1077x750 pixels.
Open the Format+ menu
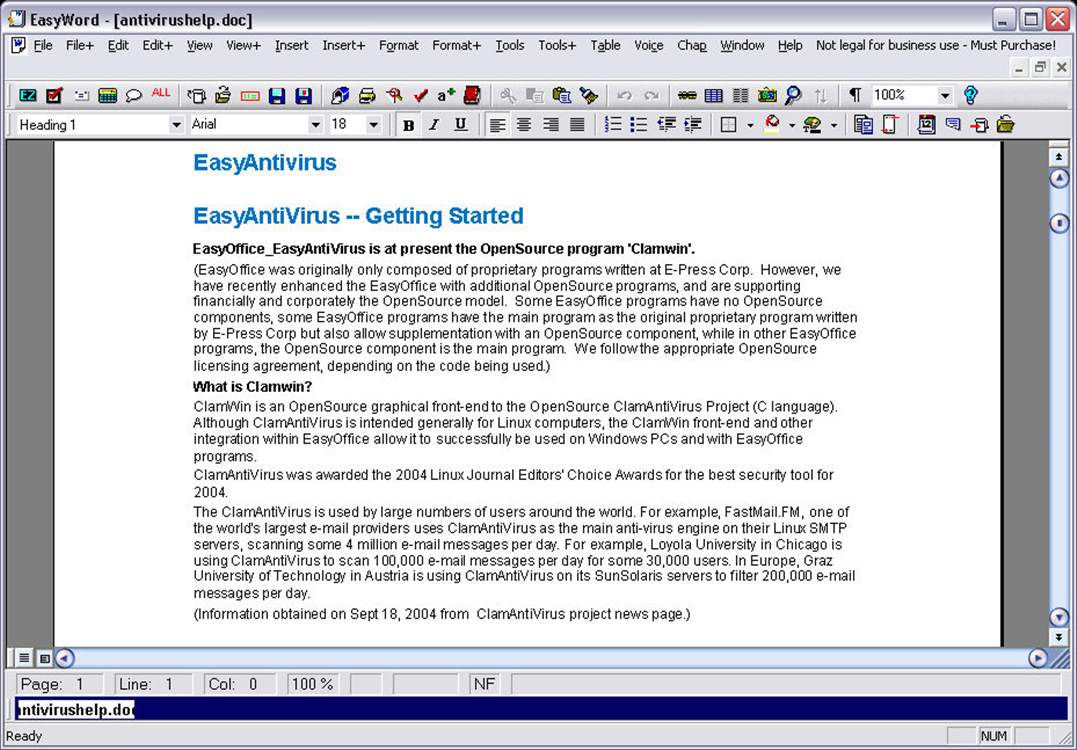coord(456,45)
